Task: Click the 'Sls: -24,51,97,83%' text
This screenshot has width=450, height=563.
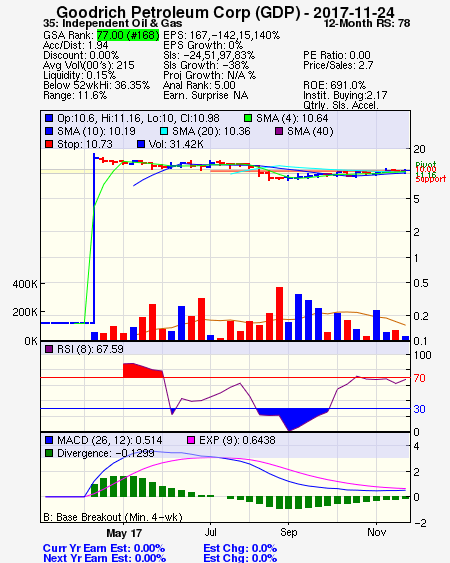Action: click(x=209, y=55)
